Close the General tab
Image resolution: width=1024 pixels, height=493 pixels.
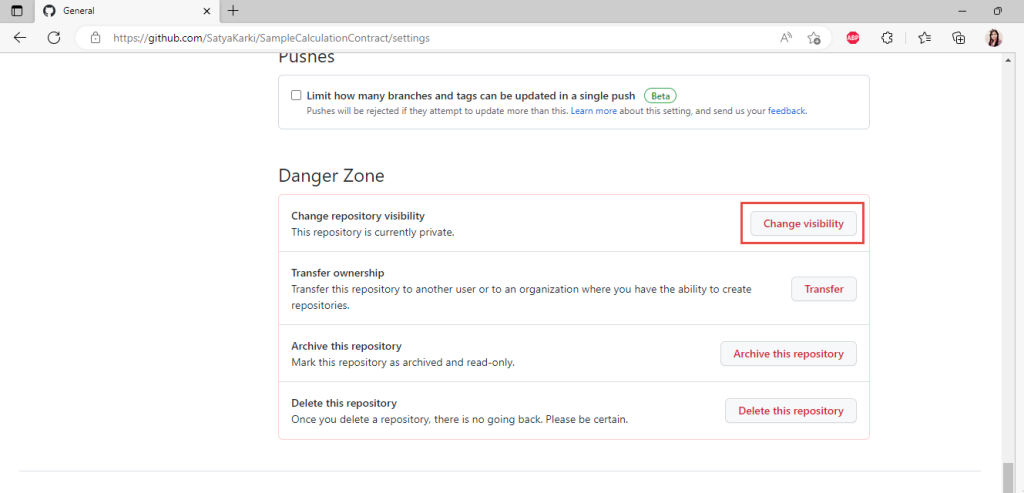(x=205, y=11)
